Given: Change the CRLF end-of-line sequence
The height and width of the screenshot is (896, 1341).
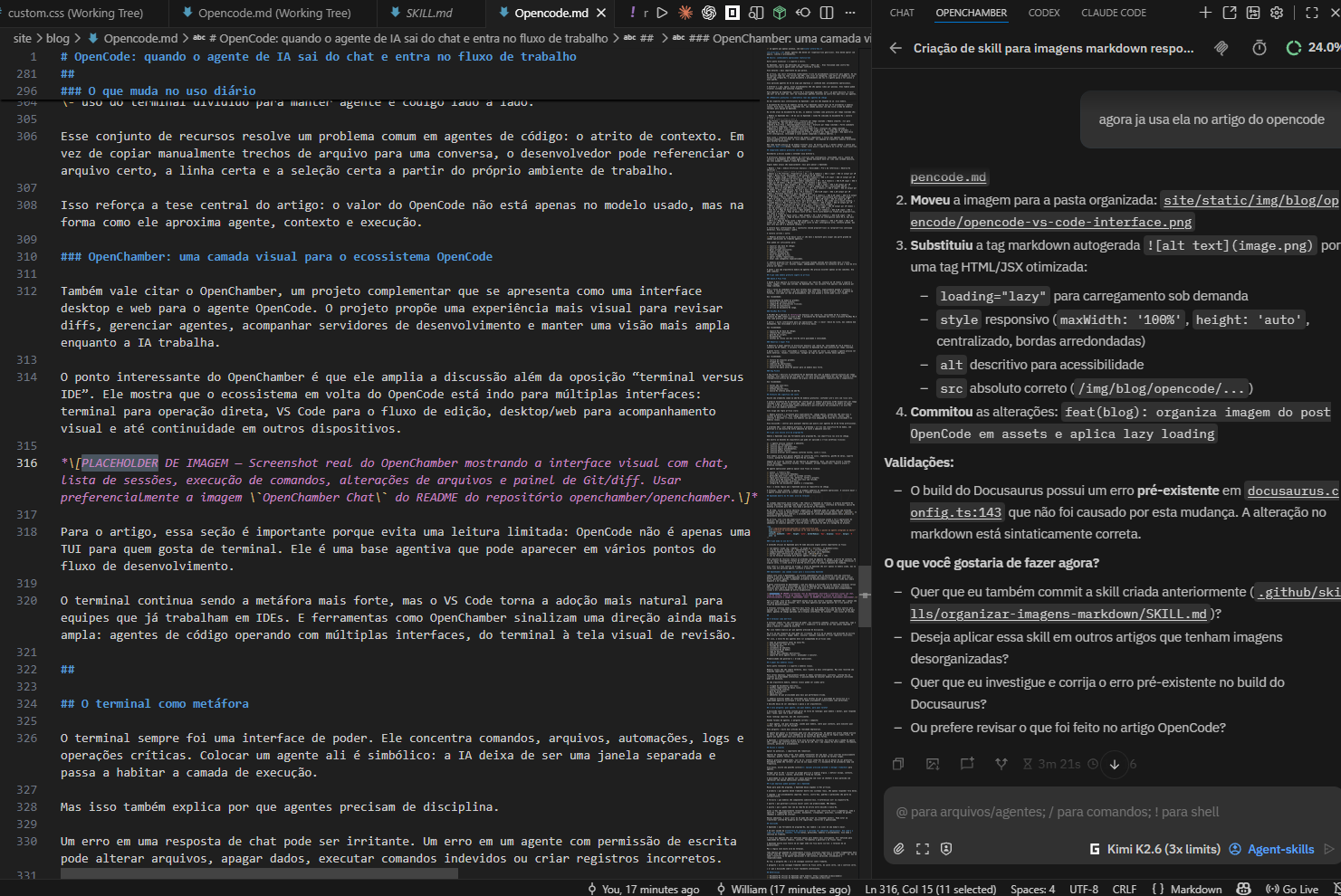Looking at the screenshot, I should point(1124,889).
